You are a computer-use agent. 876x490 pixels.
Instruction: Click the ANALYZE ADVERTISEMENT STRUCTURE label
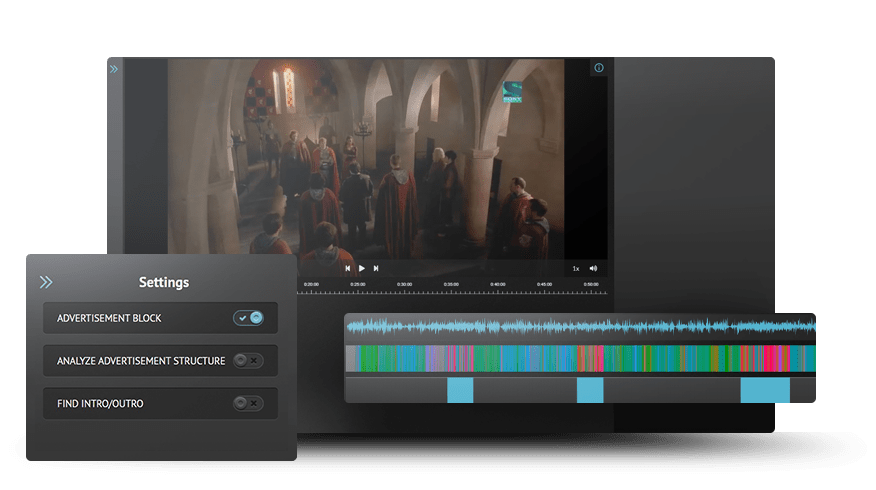click(141, 361)
